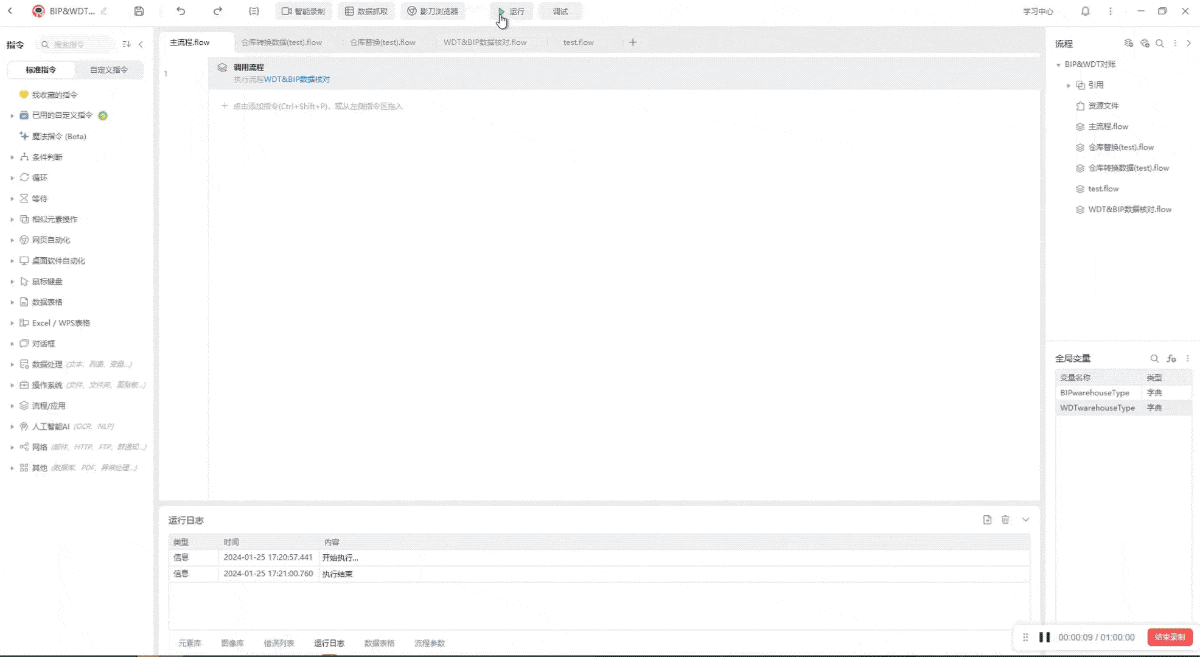
Task: Pause the screen recording
Action: tap(1044, 637)
